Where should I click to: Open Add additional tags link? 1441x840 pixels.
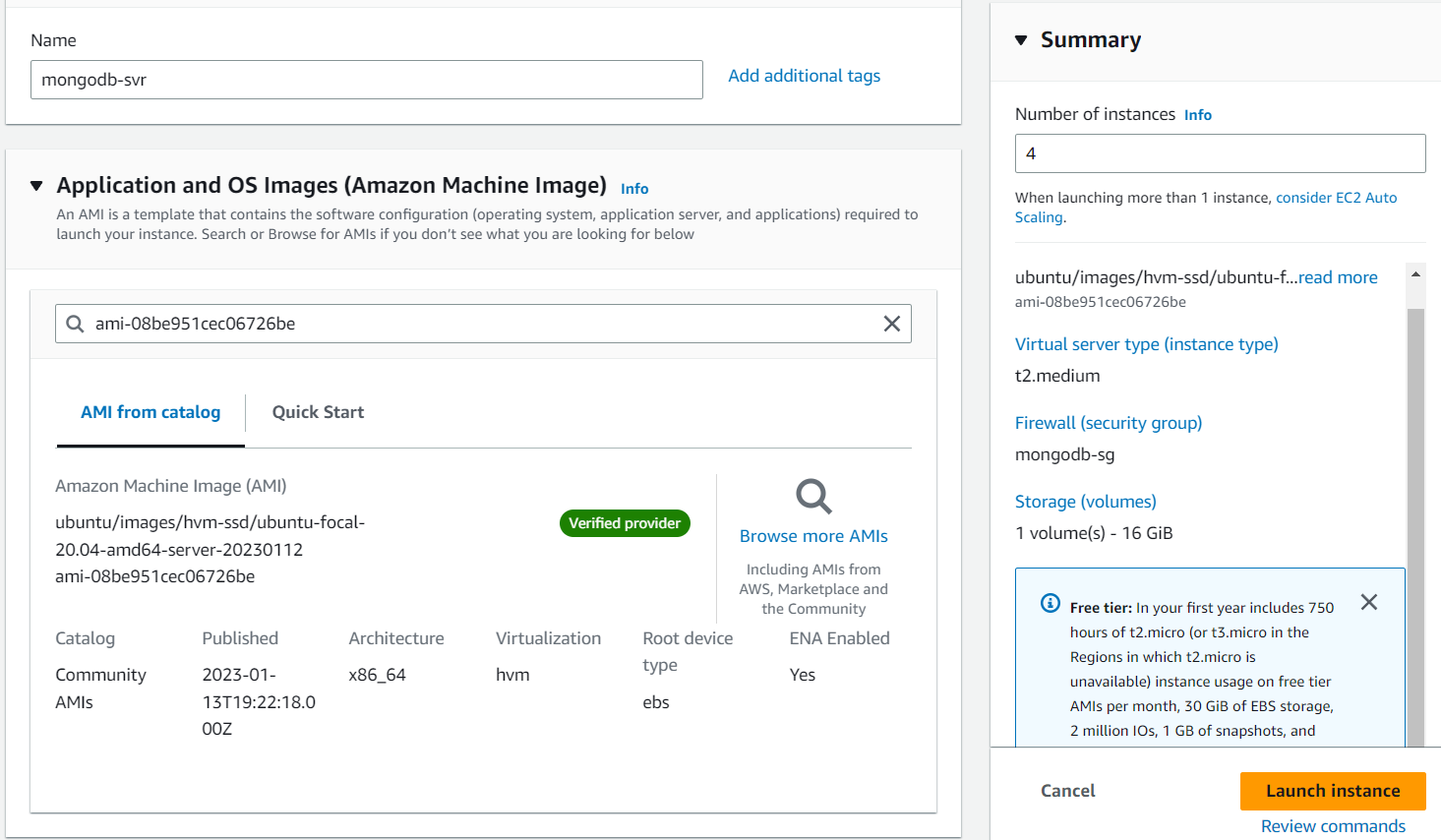pyautogui.click(x=804, y=76)
